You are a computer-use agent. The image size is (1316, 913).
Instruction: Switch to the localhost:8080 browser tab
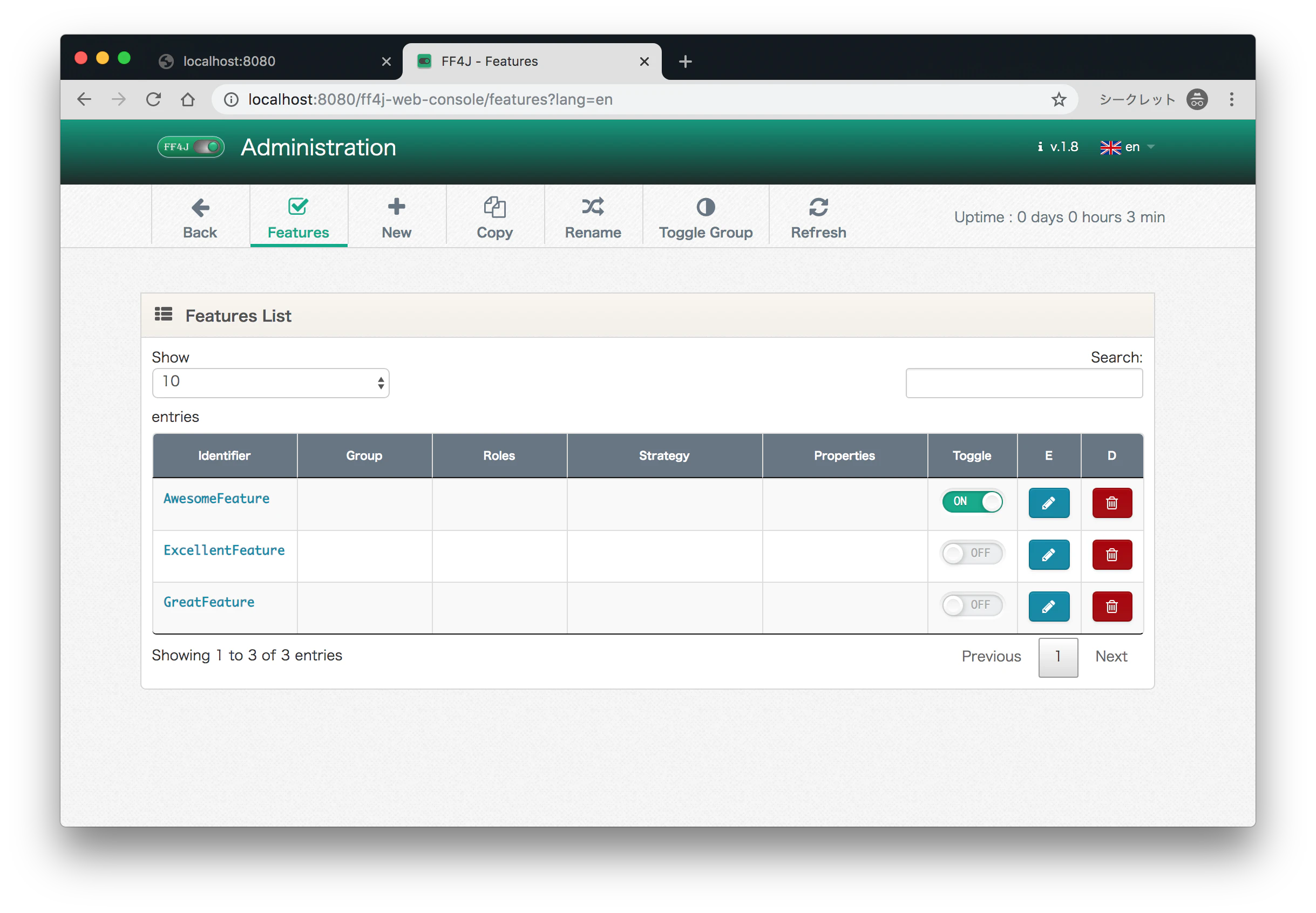(229, 61)
